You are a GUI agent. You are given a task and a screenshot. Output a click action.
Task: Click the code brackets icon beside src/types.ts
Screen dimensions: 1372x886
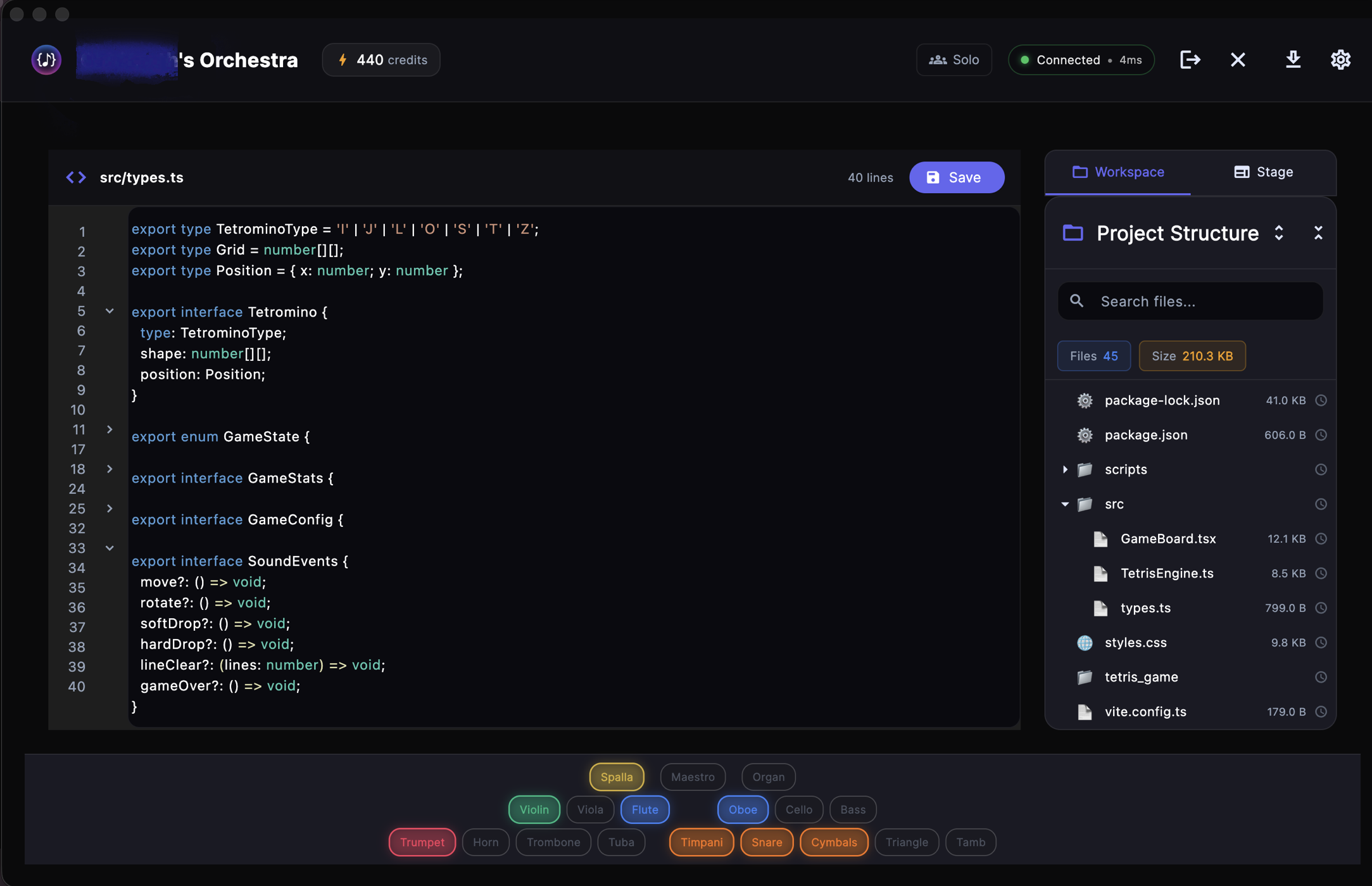(75, 177)
